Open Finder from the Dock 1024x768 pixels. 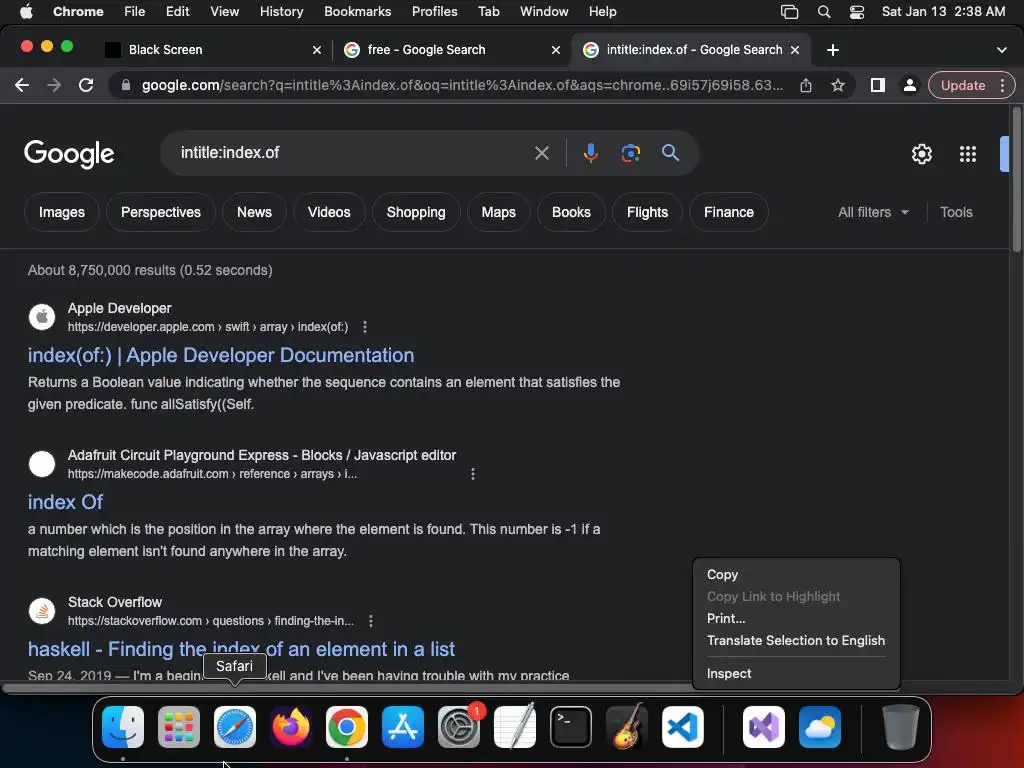123,727
